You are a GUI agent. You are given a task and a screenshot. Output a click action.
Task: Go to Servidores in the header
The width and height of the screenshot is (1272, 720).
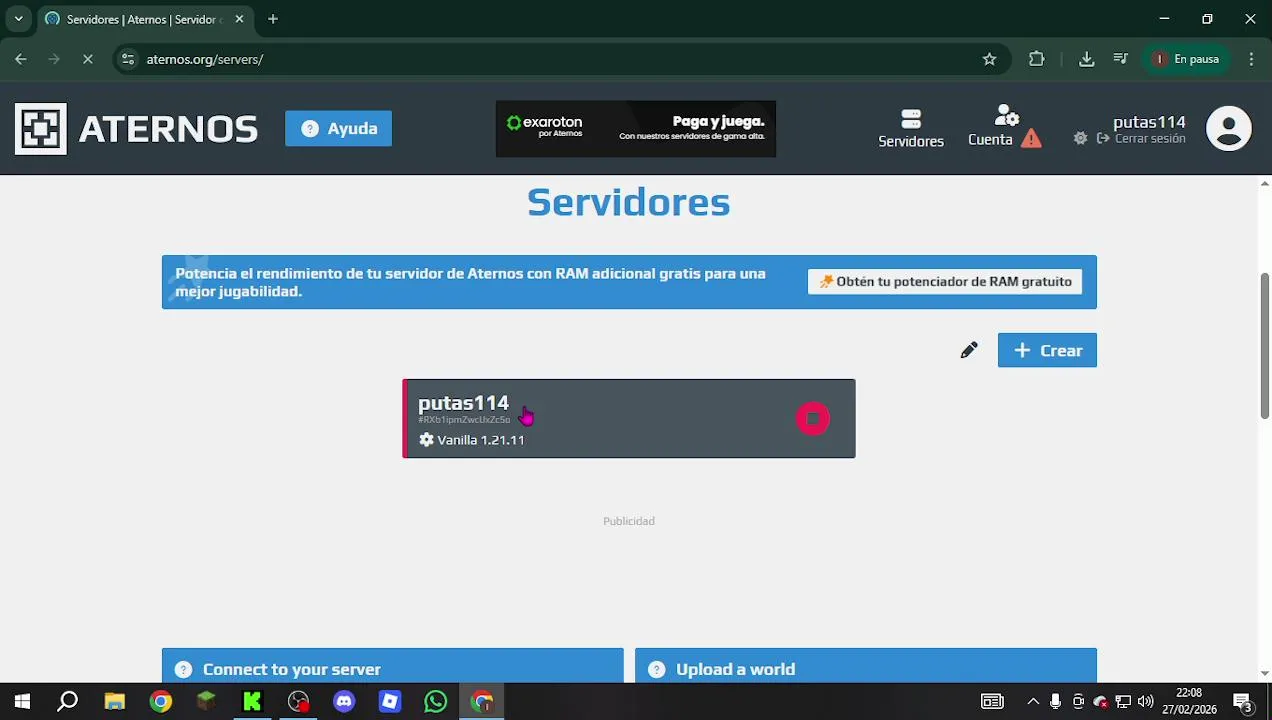pos(911,129)
